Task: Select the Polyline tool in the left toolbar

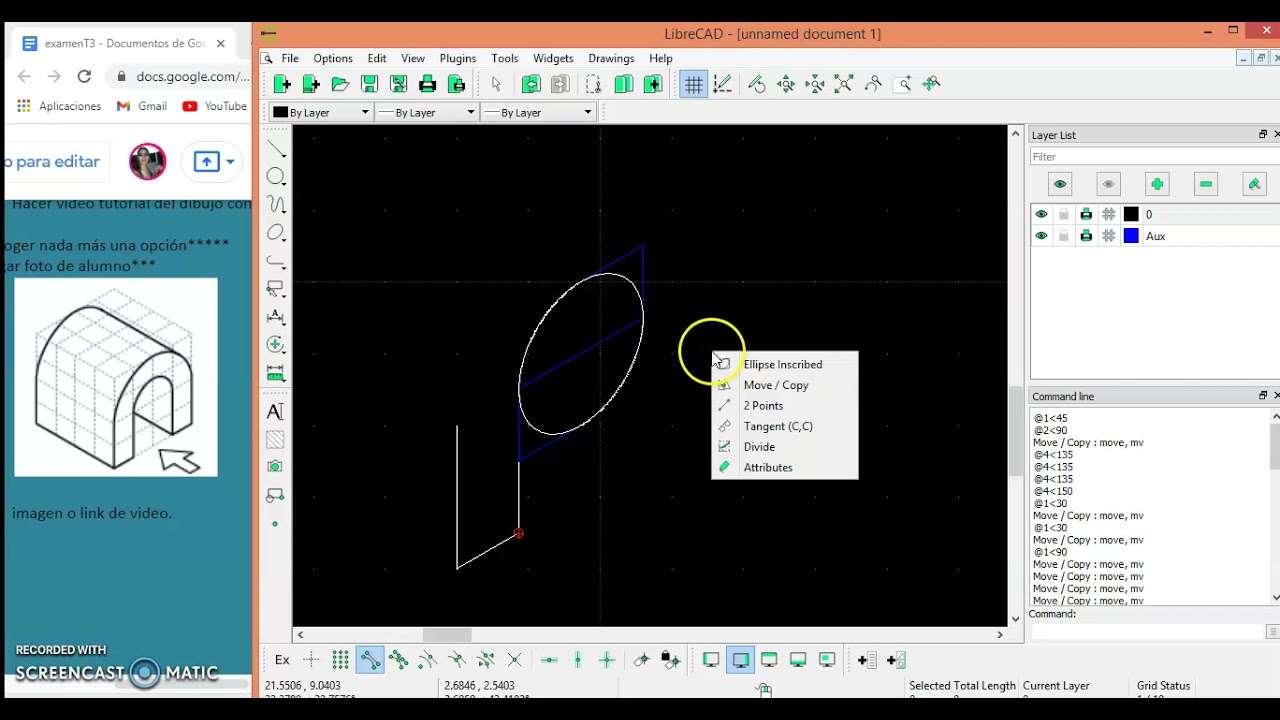Action: tap(276, 261)
